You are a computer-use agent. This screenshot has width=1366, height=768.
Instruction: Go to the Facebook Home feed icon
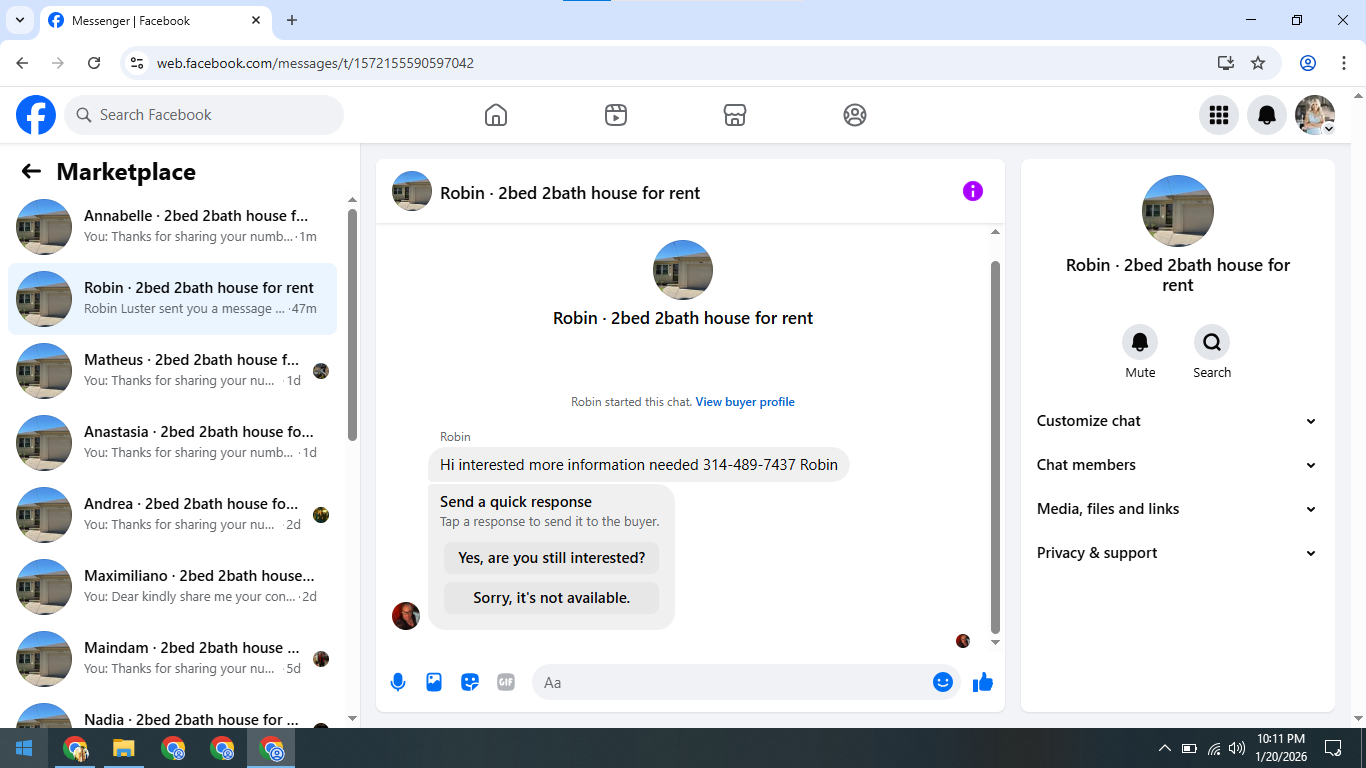(x=496, y=115)
